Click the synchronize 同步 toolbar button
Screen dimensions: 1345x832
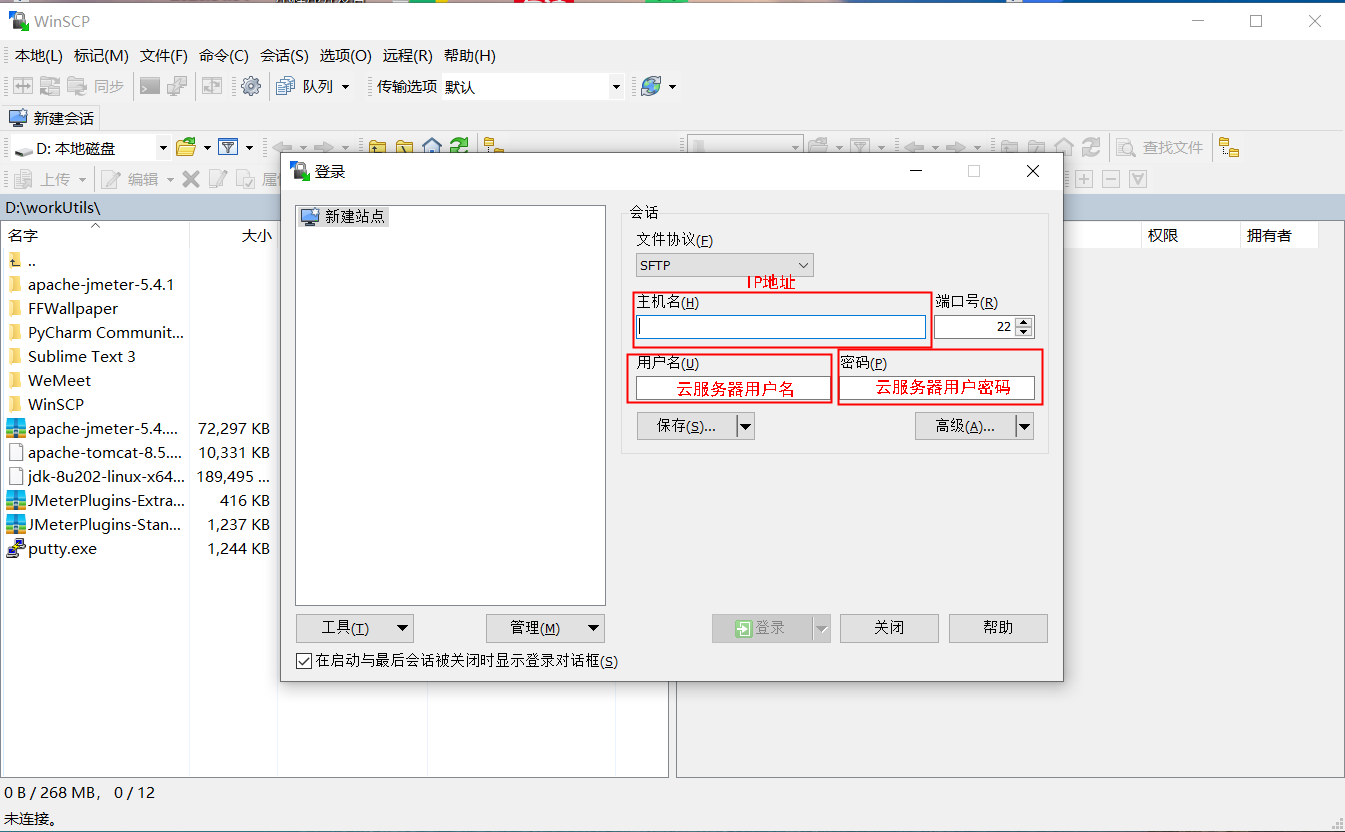(96, 87)
